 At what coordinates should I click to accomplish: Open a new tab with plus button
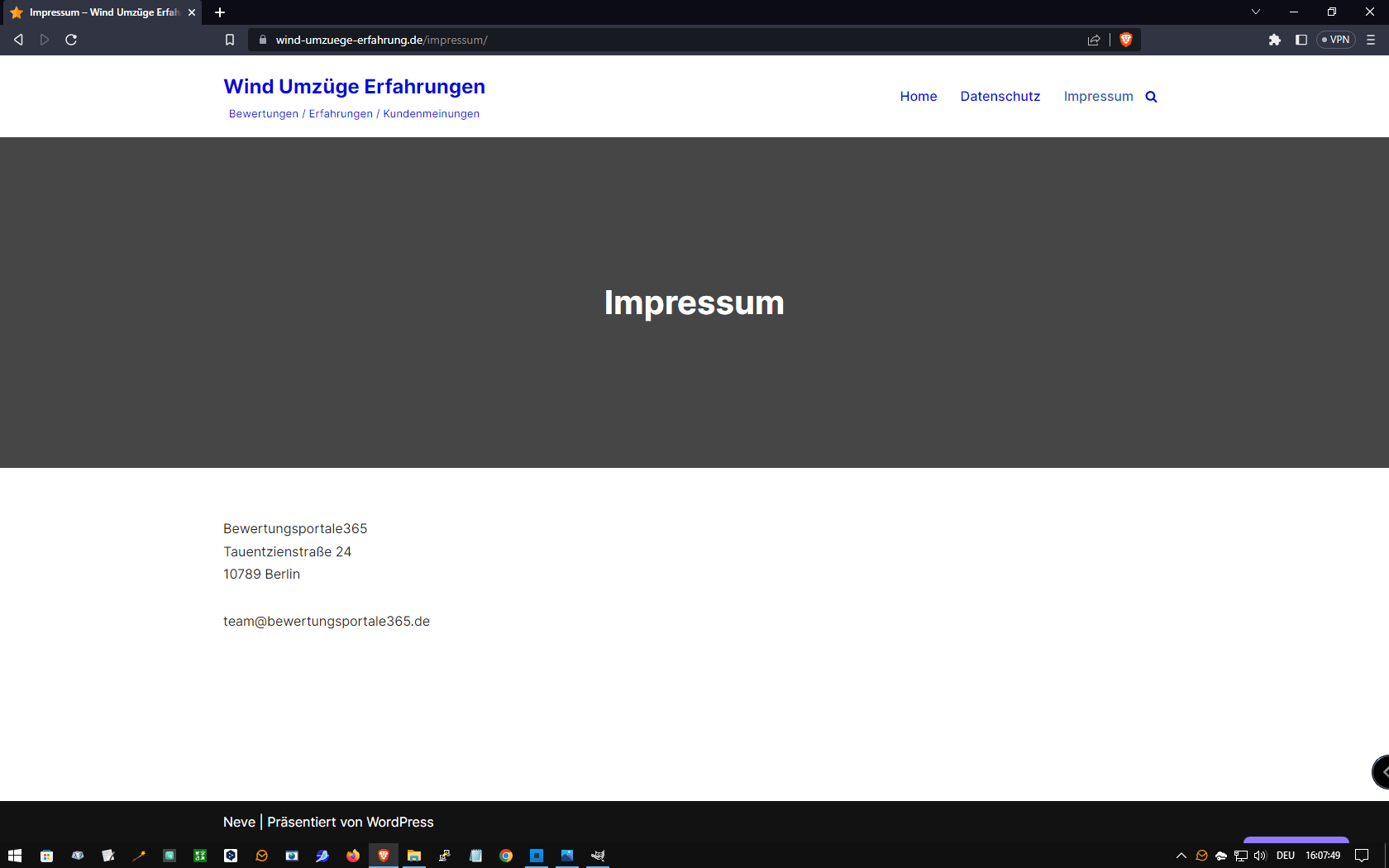click(220, 12)
